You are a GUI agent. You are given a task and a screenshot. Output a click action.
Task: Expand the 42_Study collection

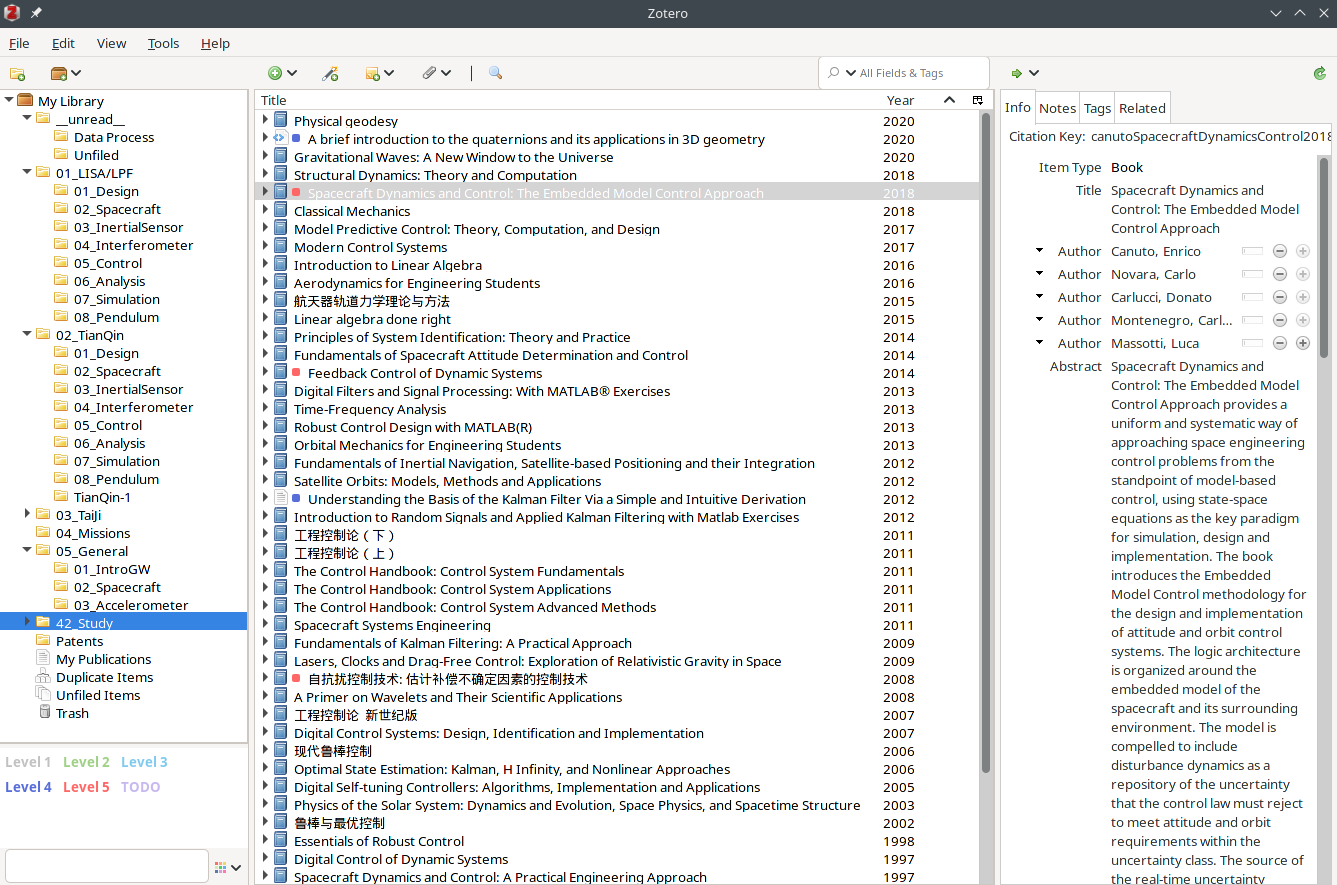point(27,622)
